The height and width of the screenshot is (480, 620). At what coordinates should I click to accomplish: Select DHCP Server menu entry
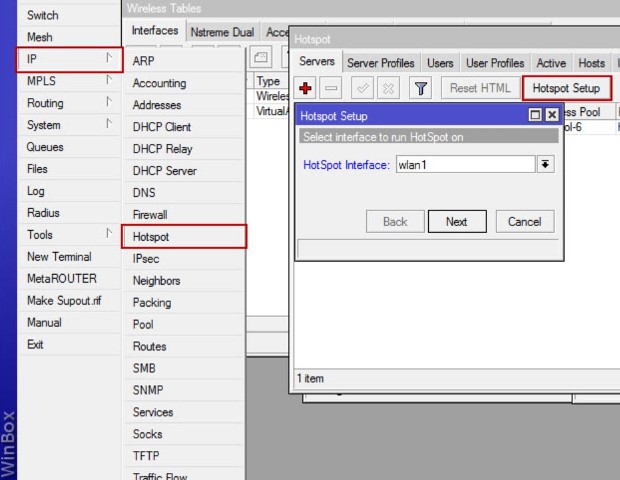coord(184,171)
